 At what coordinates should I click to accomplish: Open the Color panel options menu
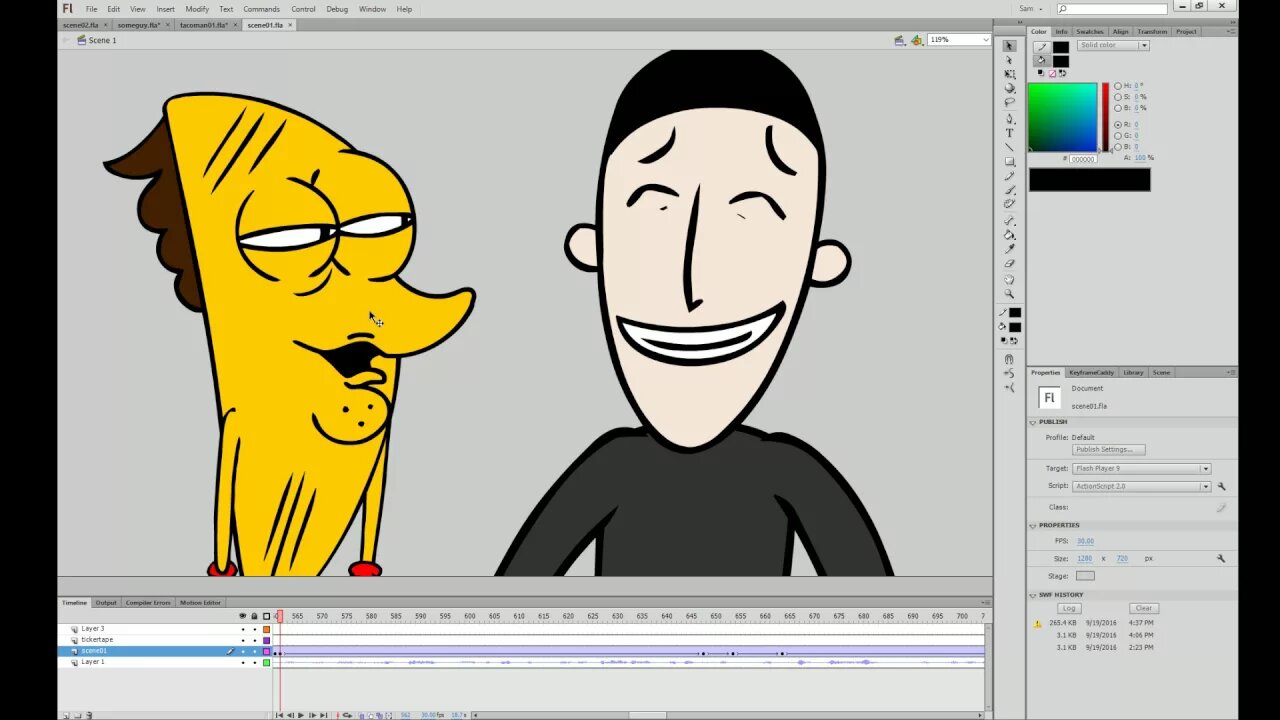tap(1231, 31)
